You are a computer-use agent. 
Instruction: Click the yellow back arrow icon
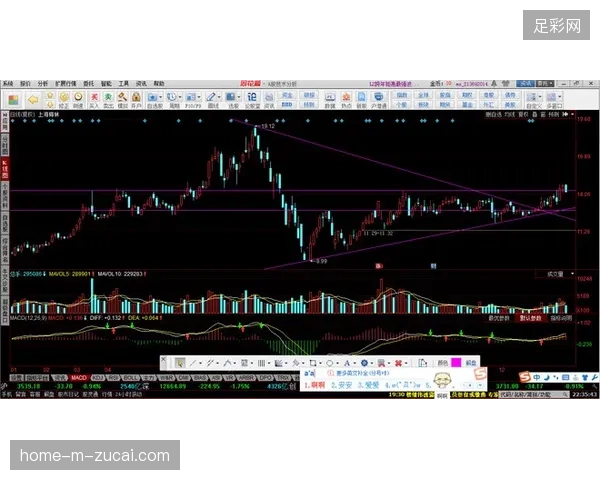[34, 100]
